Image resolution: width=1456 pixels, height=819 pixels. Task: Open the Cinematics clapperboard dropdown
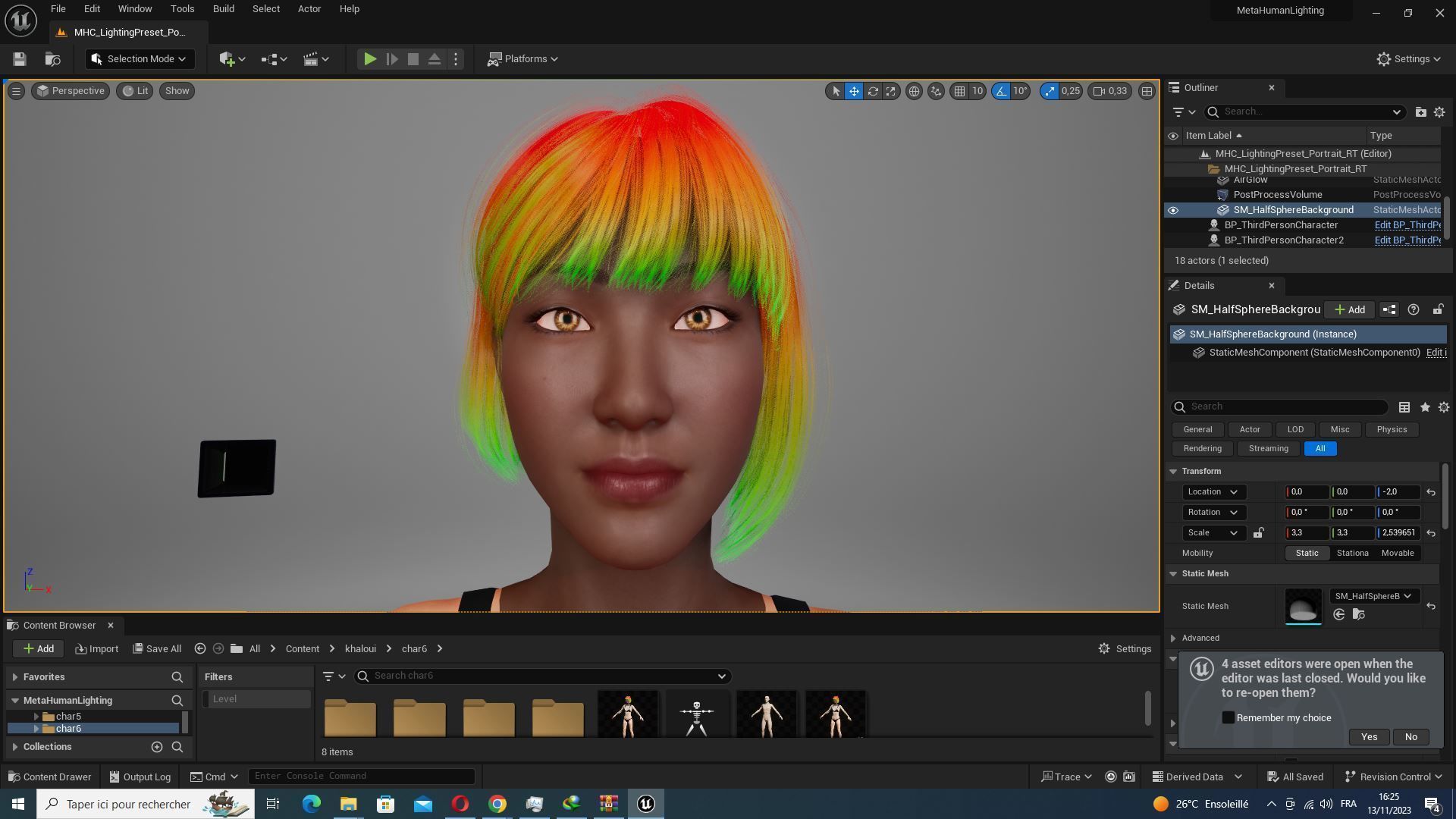(315, 59)
